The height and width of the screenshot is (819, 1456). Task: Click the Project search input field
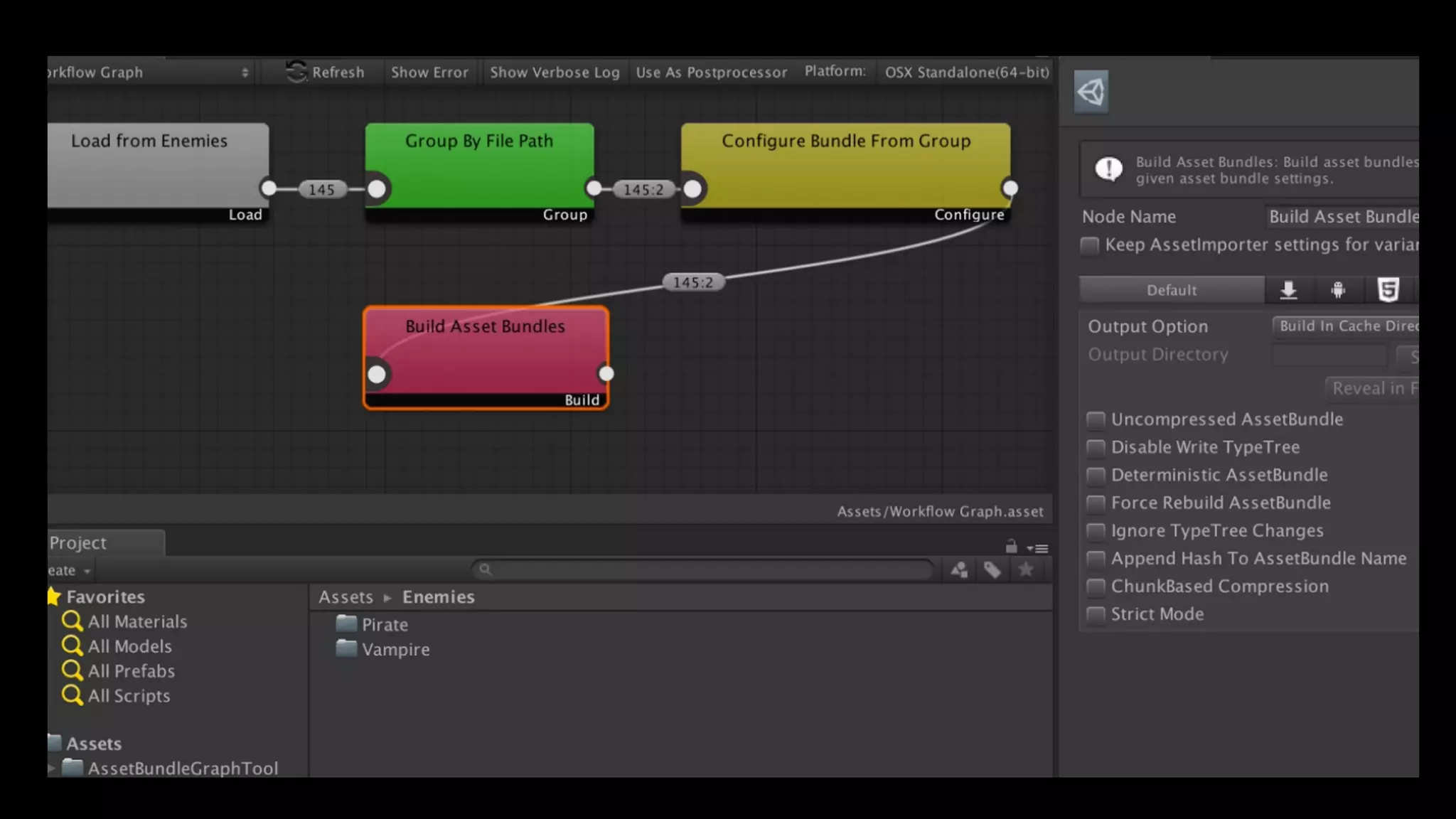704,569
